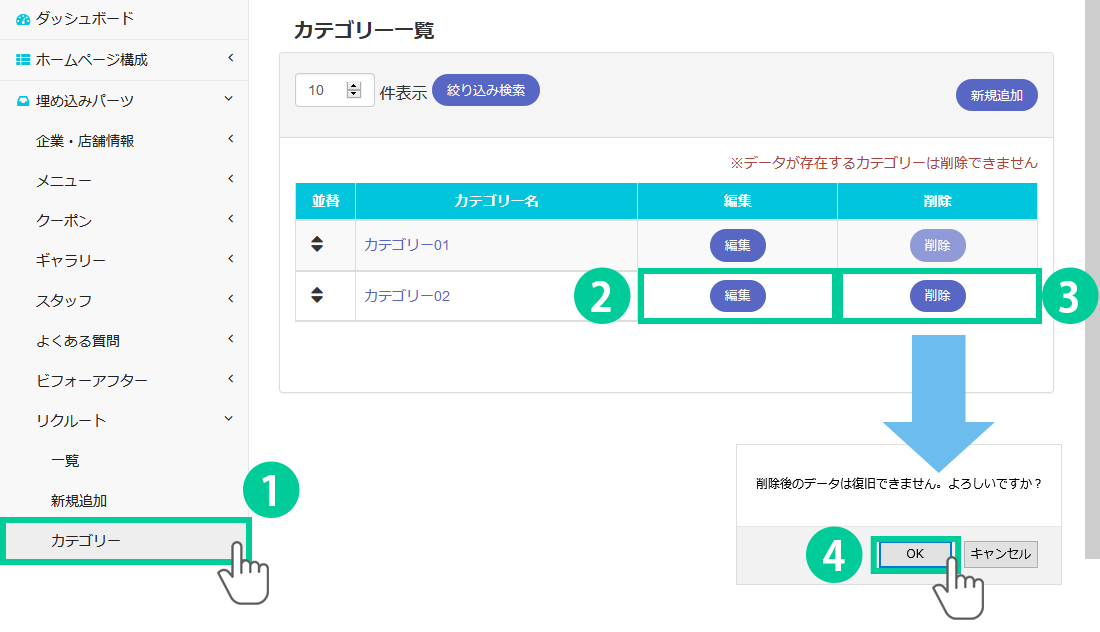The height and width of the screenshot is (632, 1100).
Task: Expand the クーポン submenu chevron
Action: (x=229, y=219)
